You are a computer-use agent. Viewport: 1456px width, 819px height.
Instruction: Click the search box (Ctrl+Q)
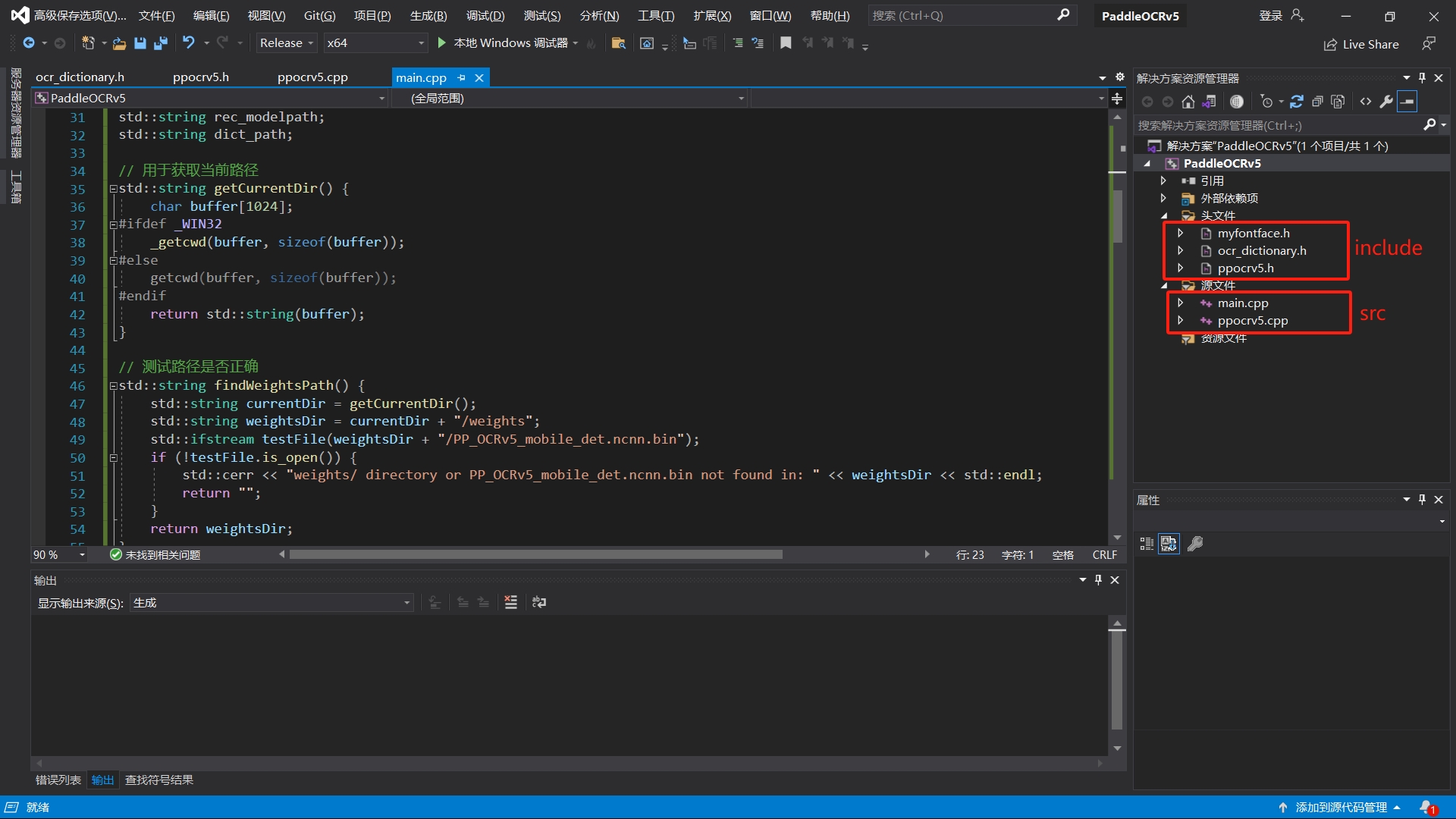[973, 16]
